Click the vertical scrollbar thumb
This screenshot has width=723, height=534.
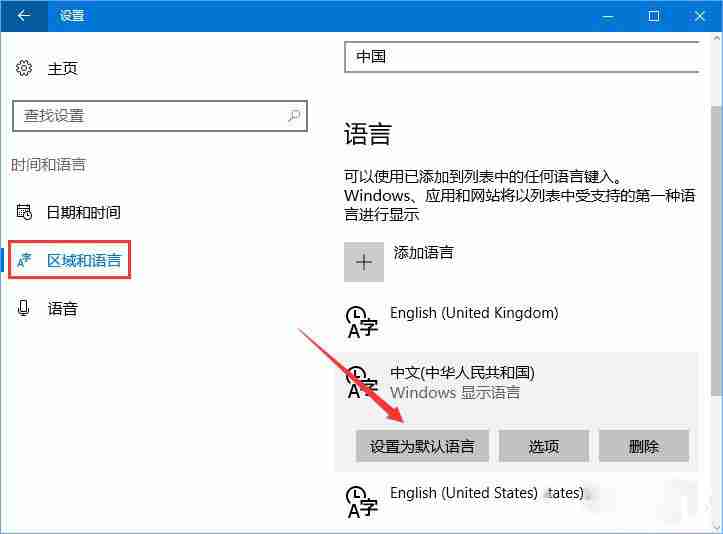pyautogui.click(x=716, y=250)
